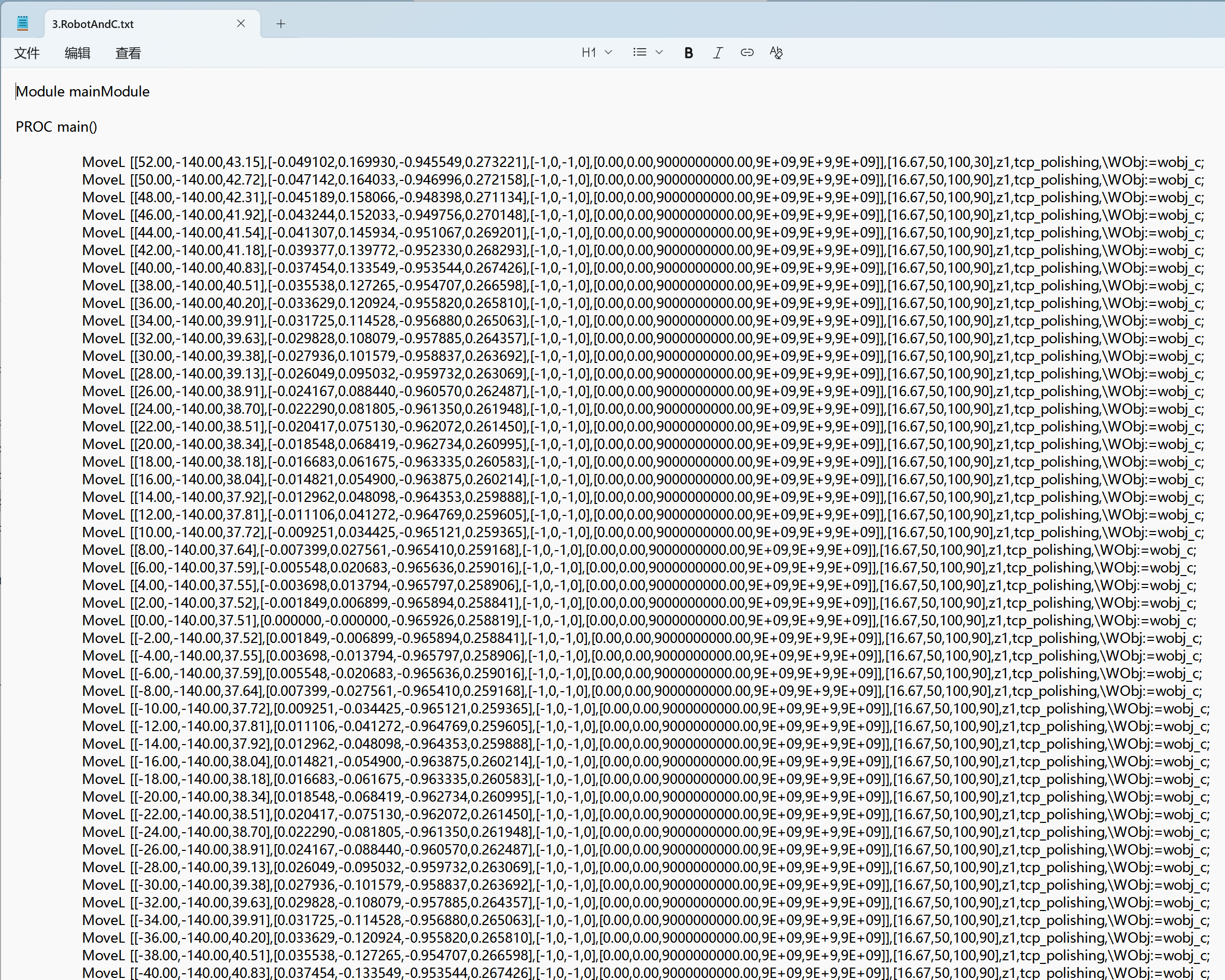Close the 3.RobotAndC.txt tab
1225x980 pixels.
pyautogui.click(x=241, y=23)
